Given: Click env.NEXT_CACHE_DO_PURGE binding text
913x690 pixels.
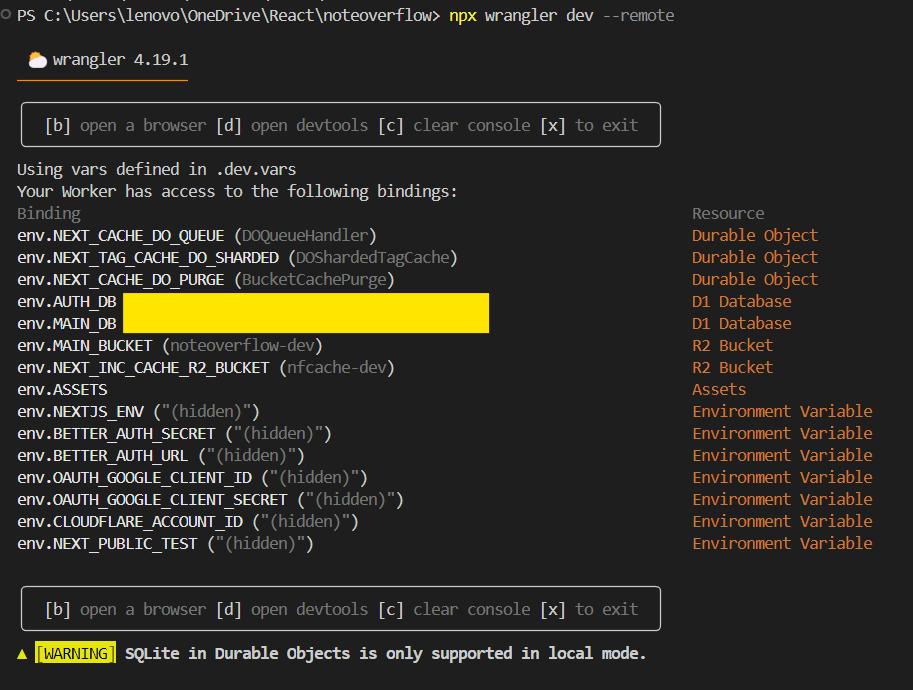Looking at the screenshot, I should pyautogui.click(x=121, y=280).
